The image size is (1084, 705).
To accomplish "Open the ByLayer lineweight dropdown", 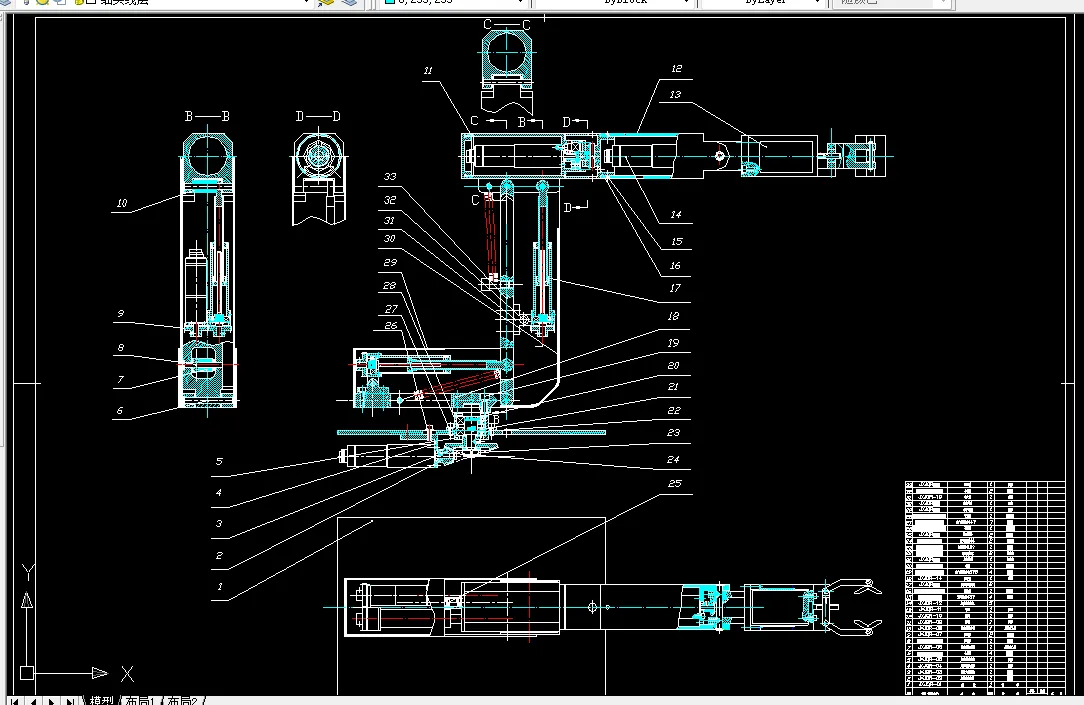I will coord(763,3).
